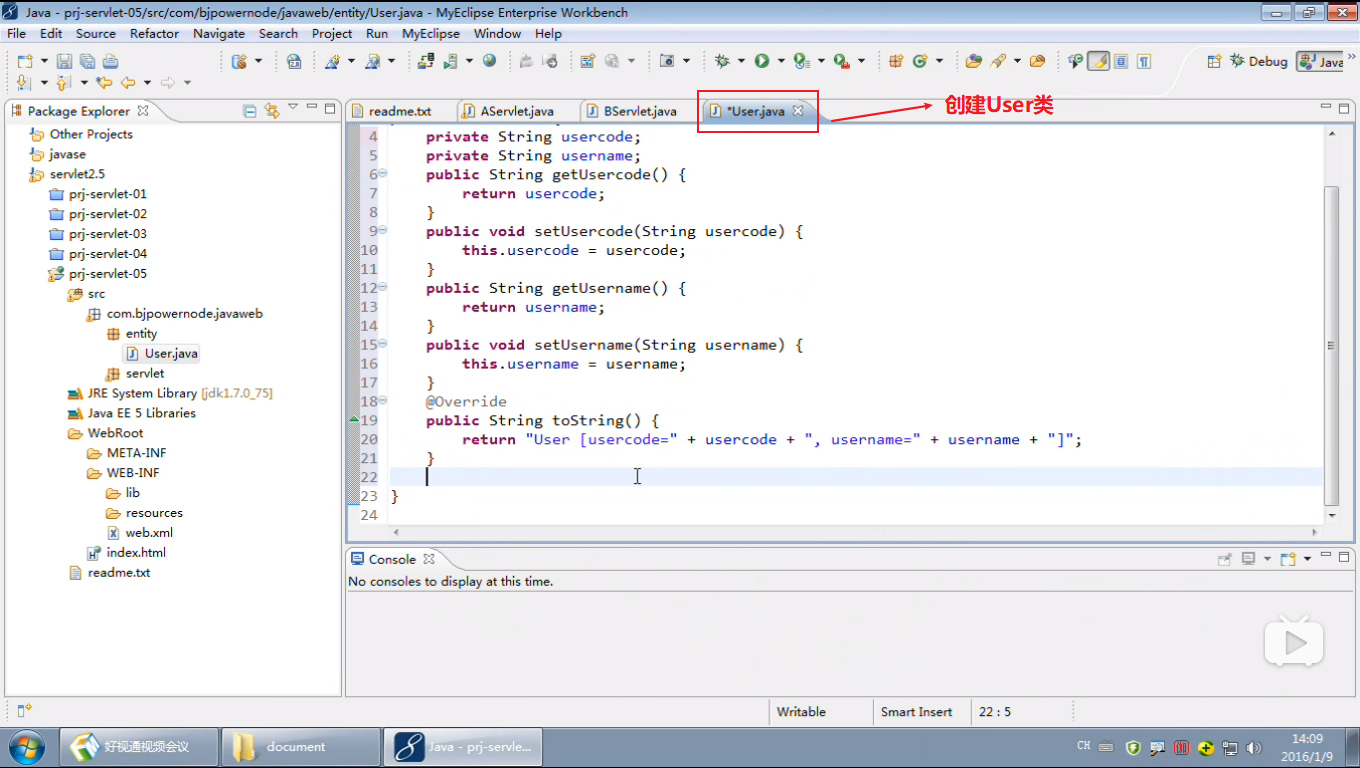This screenshot has height=768, width=1360.
Task: Toggle Link with Editor in Package Explorer
Action: [x=271, y=111]
